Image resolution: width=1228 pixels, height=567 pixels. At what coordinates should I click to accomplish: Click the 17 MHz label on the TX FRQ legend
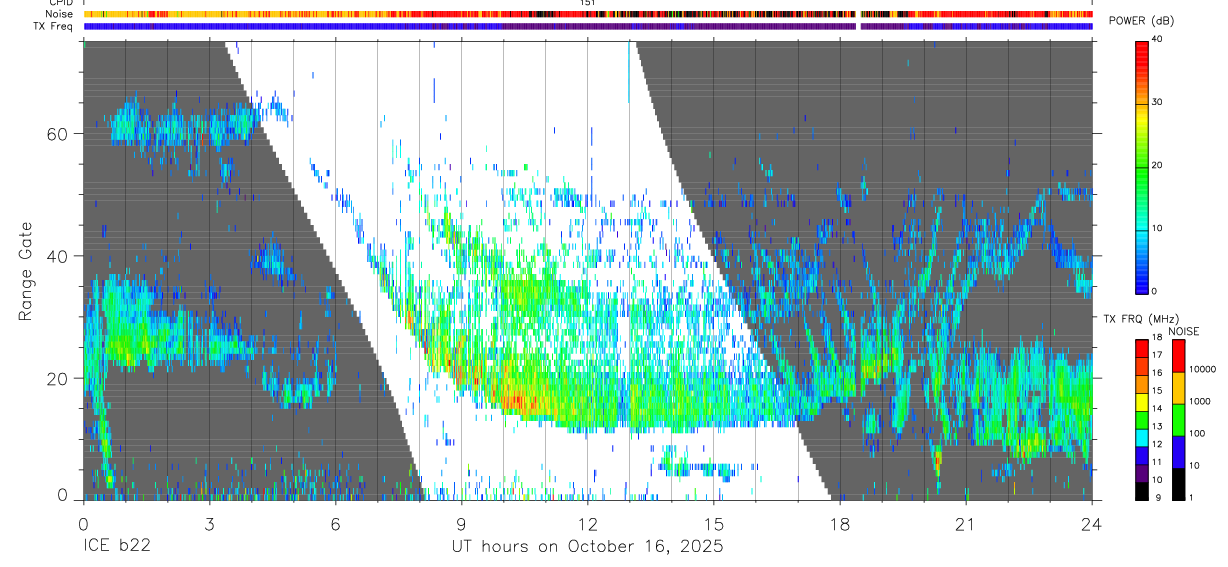click(1157, 355)
